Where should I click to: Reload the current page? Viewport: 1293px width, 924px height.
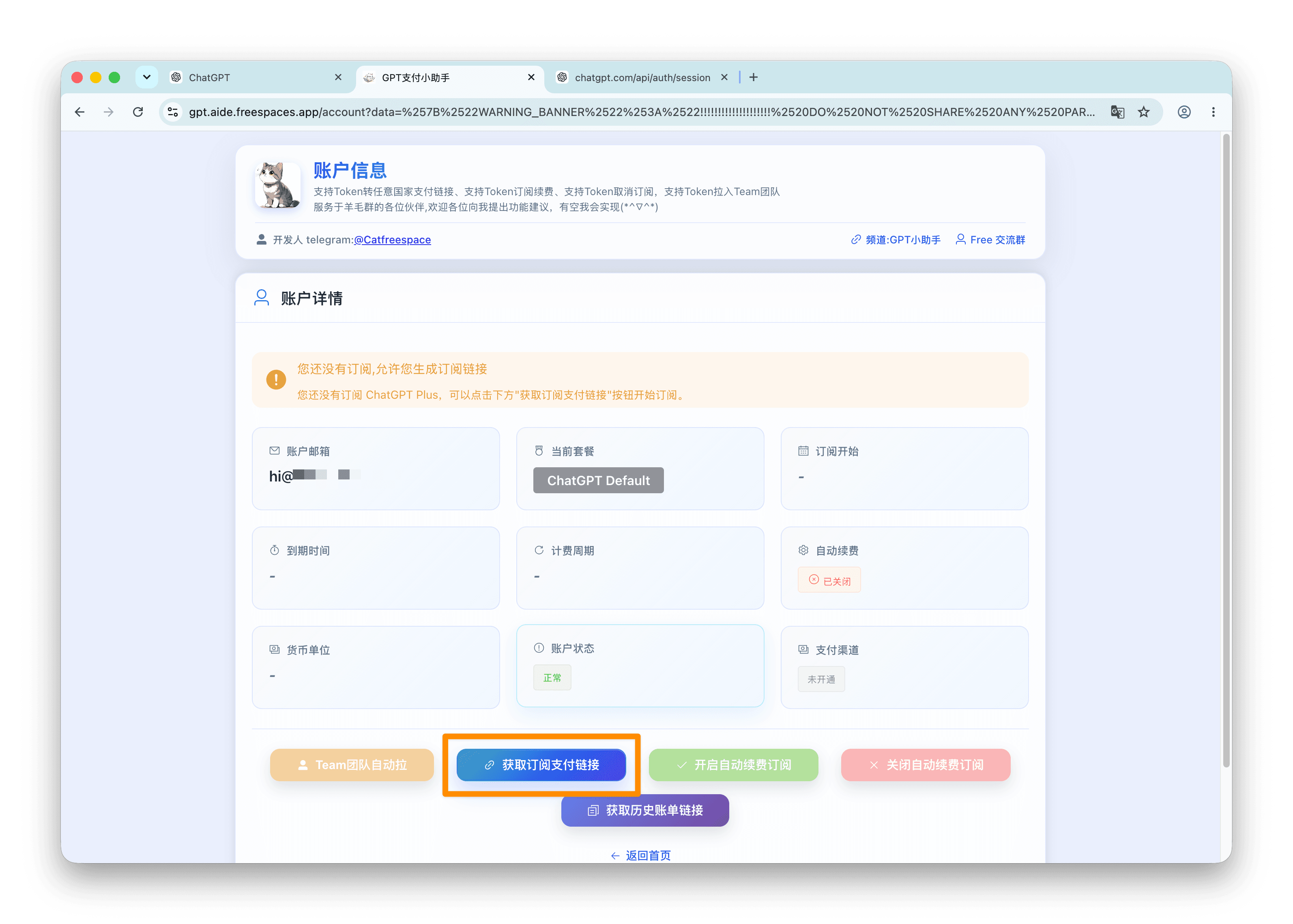(137, 112)
